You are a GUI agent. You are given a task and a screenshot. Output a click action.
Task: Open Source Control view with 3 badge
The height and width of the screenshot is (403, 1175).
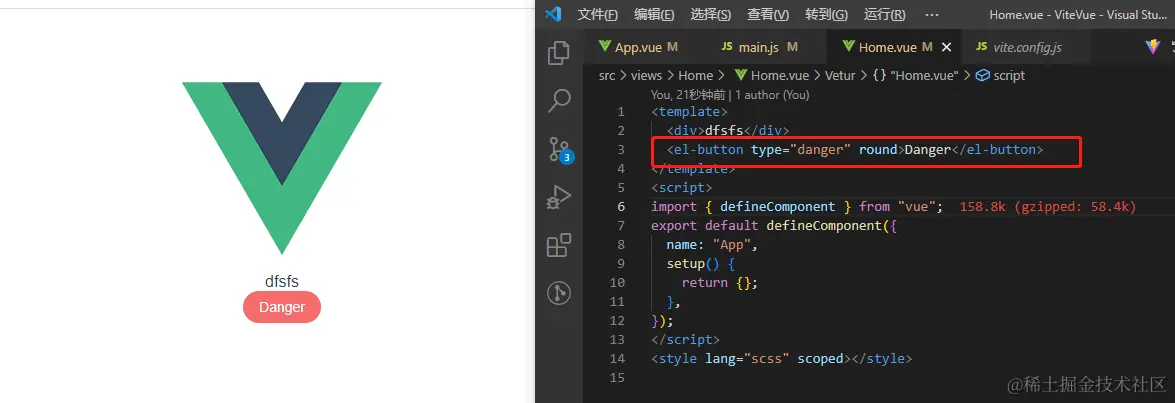click(x=560, y=149)
